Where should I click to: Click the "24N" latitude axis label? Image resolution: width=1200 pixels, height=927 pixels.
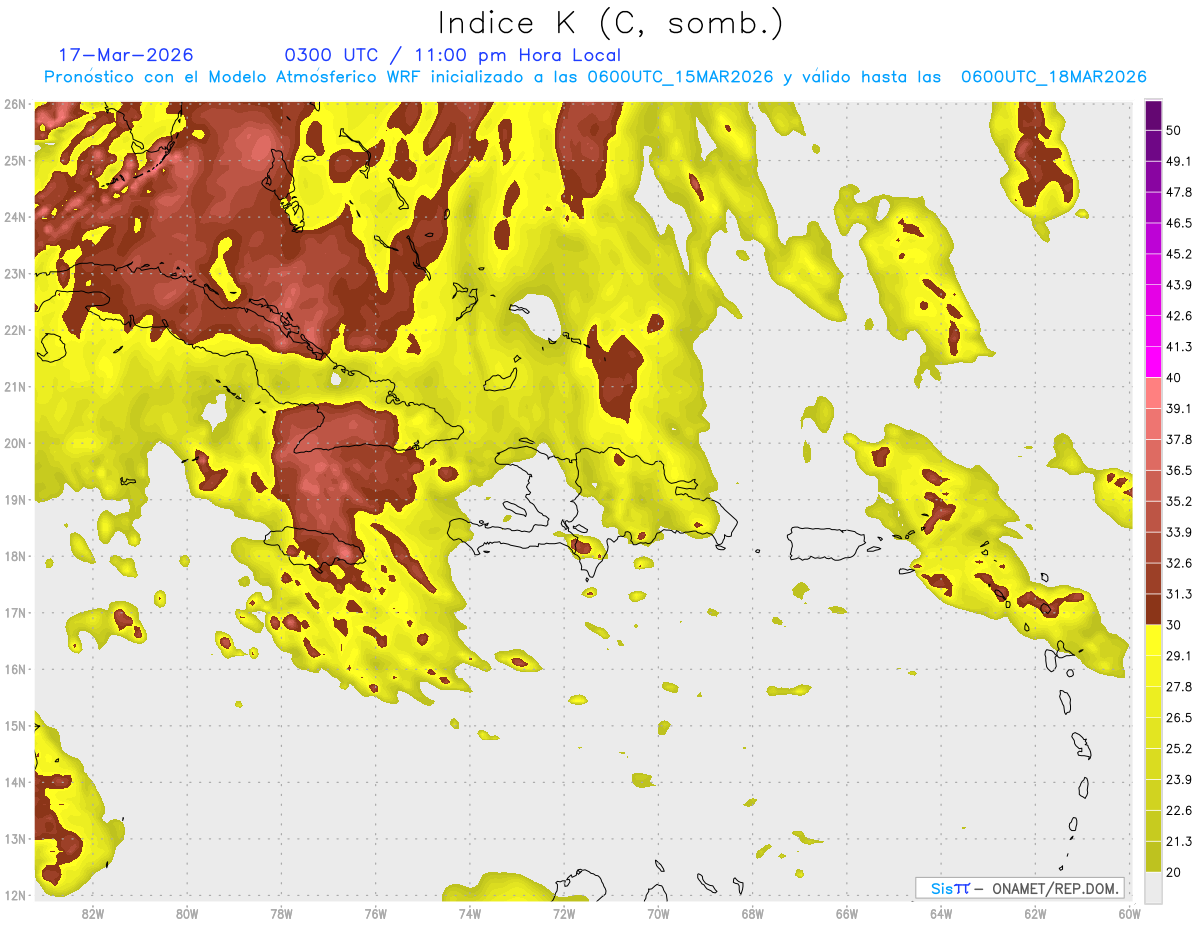pyautogui.click(x=16, y=217)
